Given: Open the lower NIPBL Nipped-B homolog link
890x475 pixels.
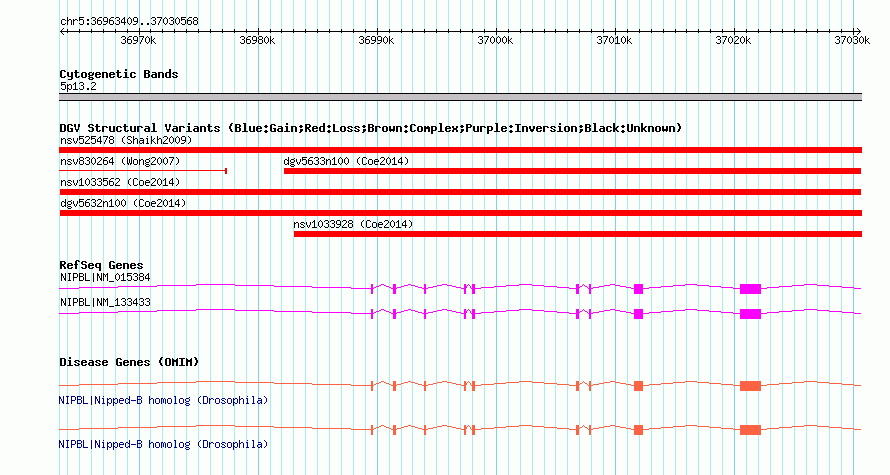Looking at the screenshot, I should 163,444.
